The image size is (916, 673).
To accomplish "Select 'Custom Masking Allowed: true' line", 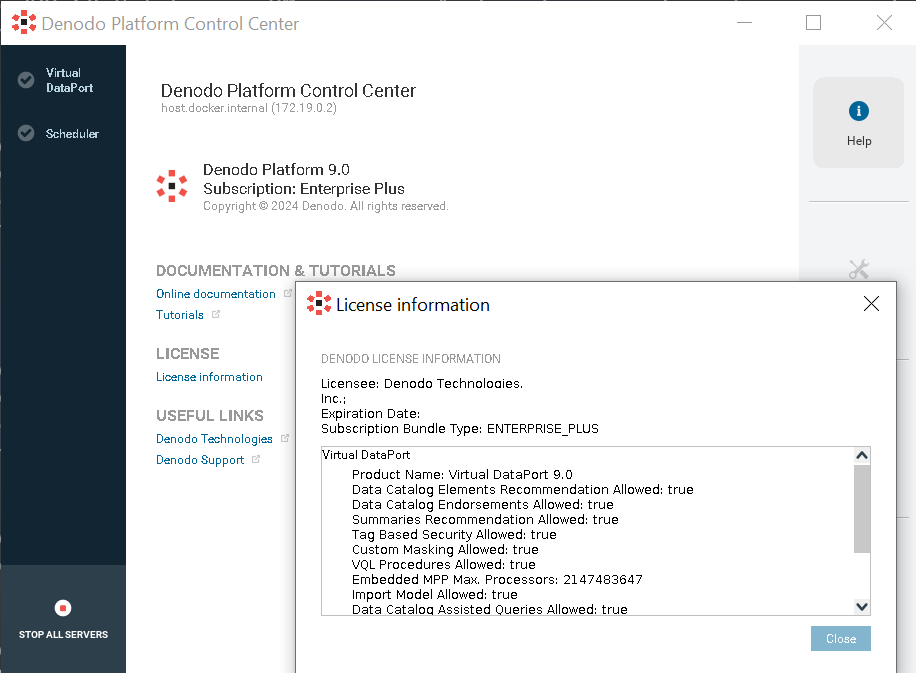I will point(445,550).
